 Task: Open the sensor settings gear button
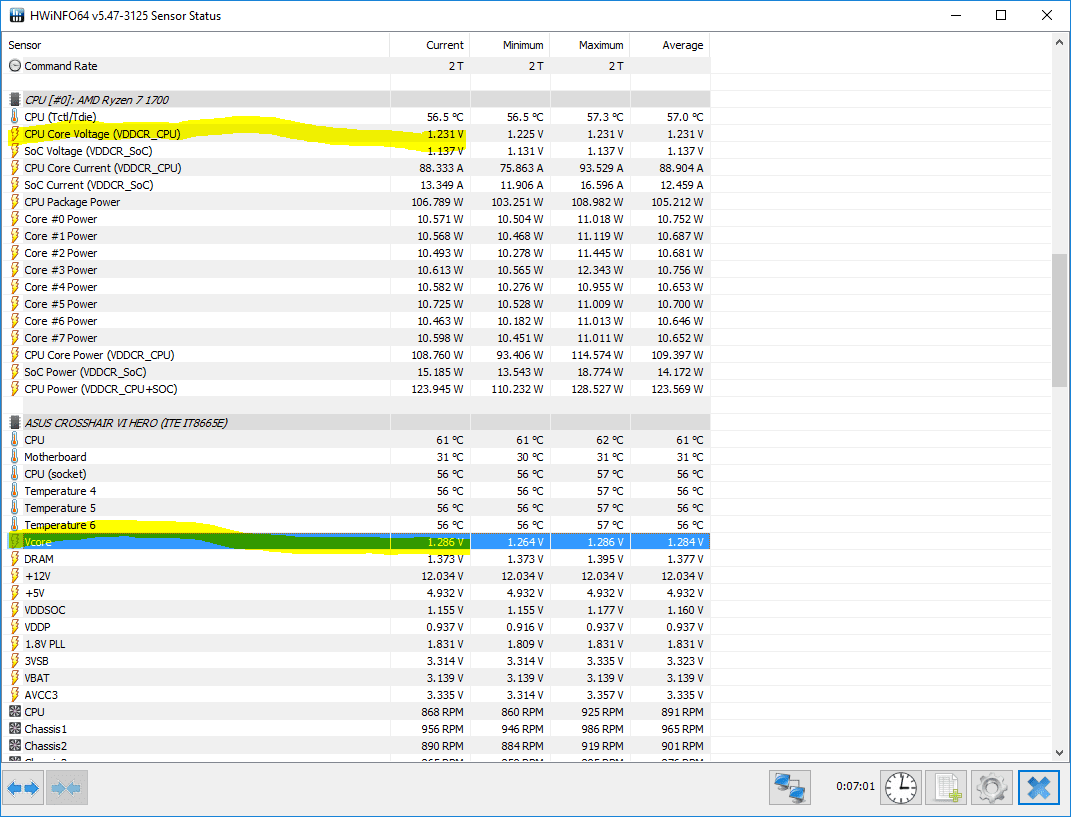click(992, 788)
